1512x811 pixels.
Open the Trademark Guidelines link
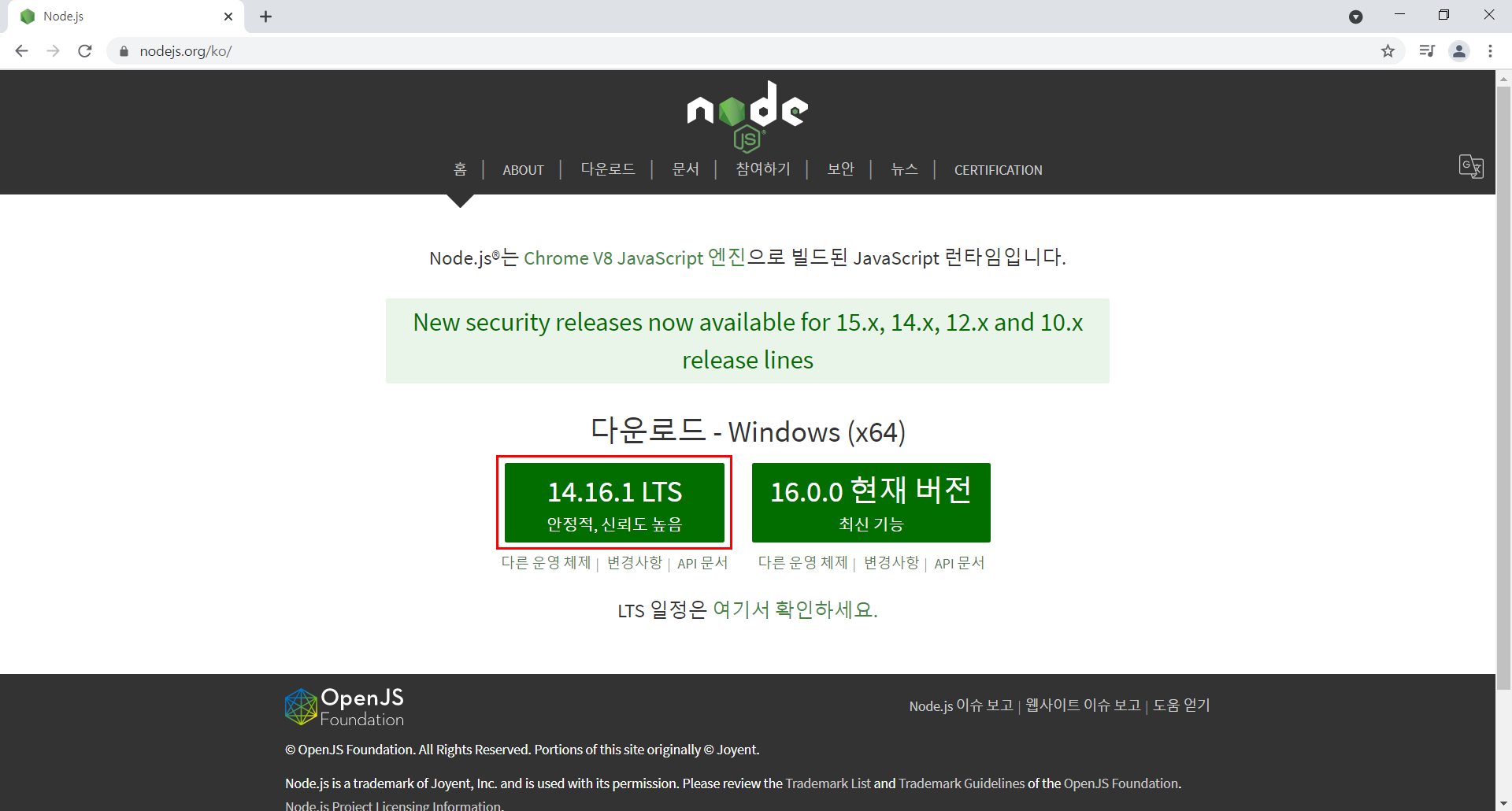click(962, 783)
